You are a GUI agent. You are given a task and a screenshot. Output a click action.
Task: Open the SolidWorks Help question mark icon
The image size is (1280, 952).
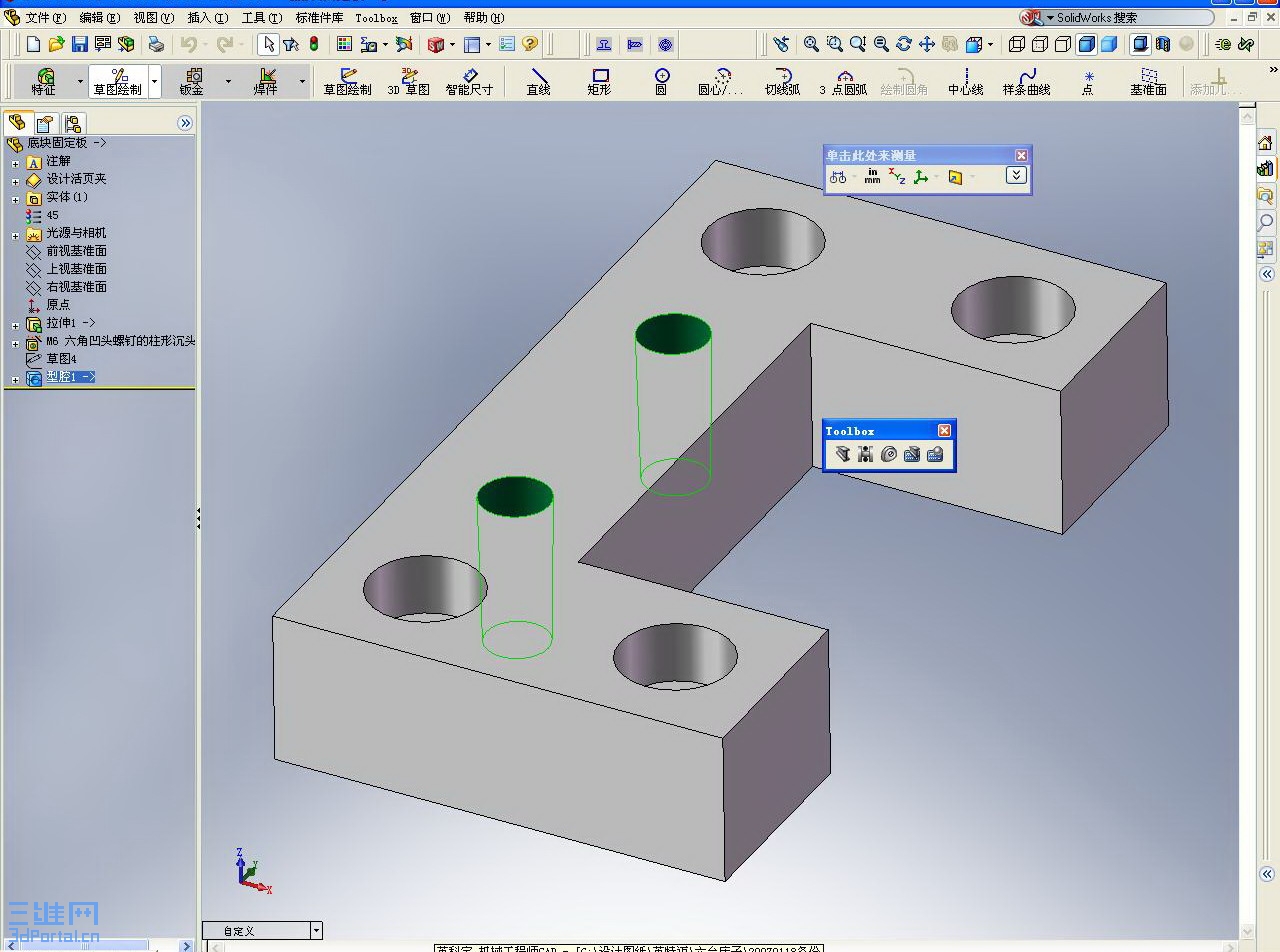pos(530,44)
